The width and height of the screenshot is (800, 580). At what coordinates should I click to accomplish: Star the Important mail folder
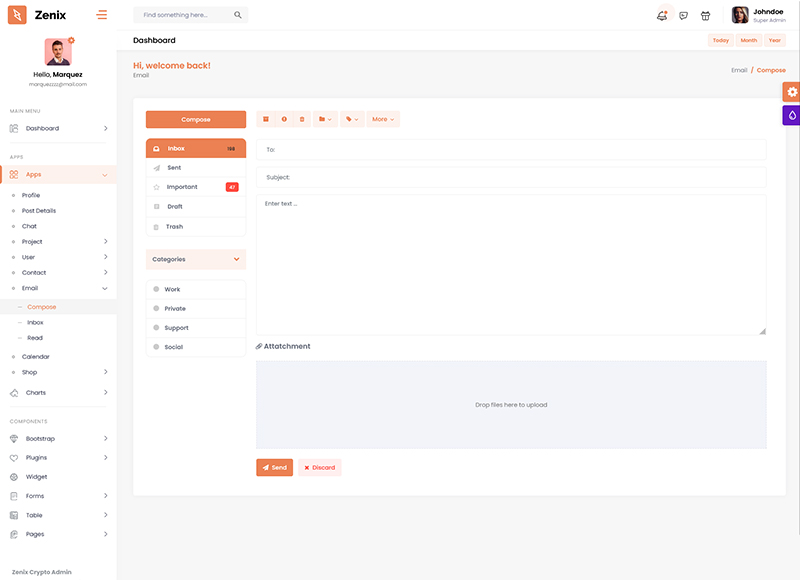pyautogui.click(x=156, y=187)
